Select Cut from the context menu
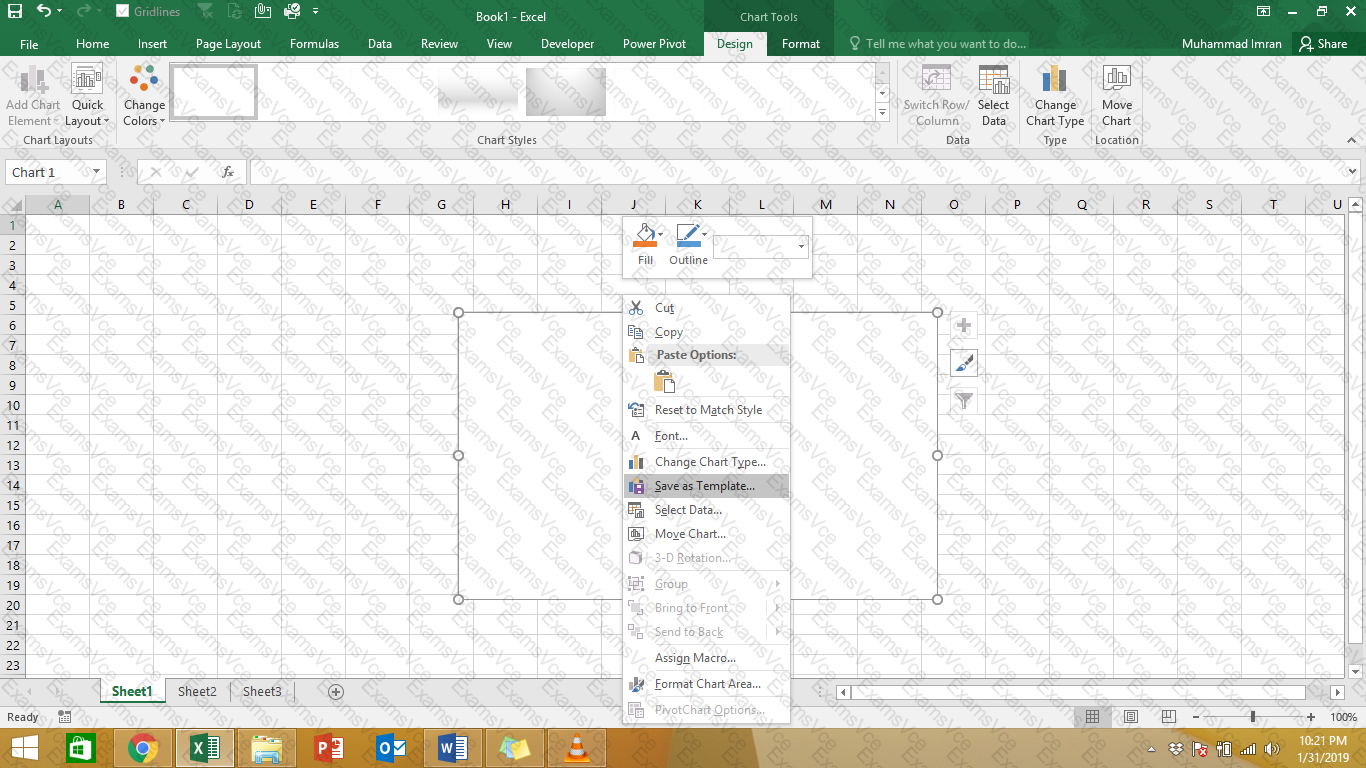The width and height of the screenshot is (1366, 768). 707,308
